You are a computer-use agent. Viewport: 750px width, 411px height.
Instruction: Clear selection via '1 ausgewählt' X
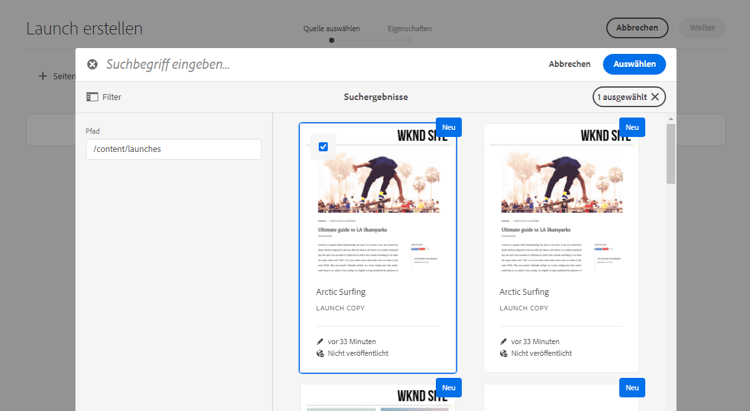tap(655, 97)
